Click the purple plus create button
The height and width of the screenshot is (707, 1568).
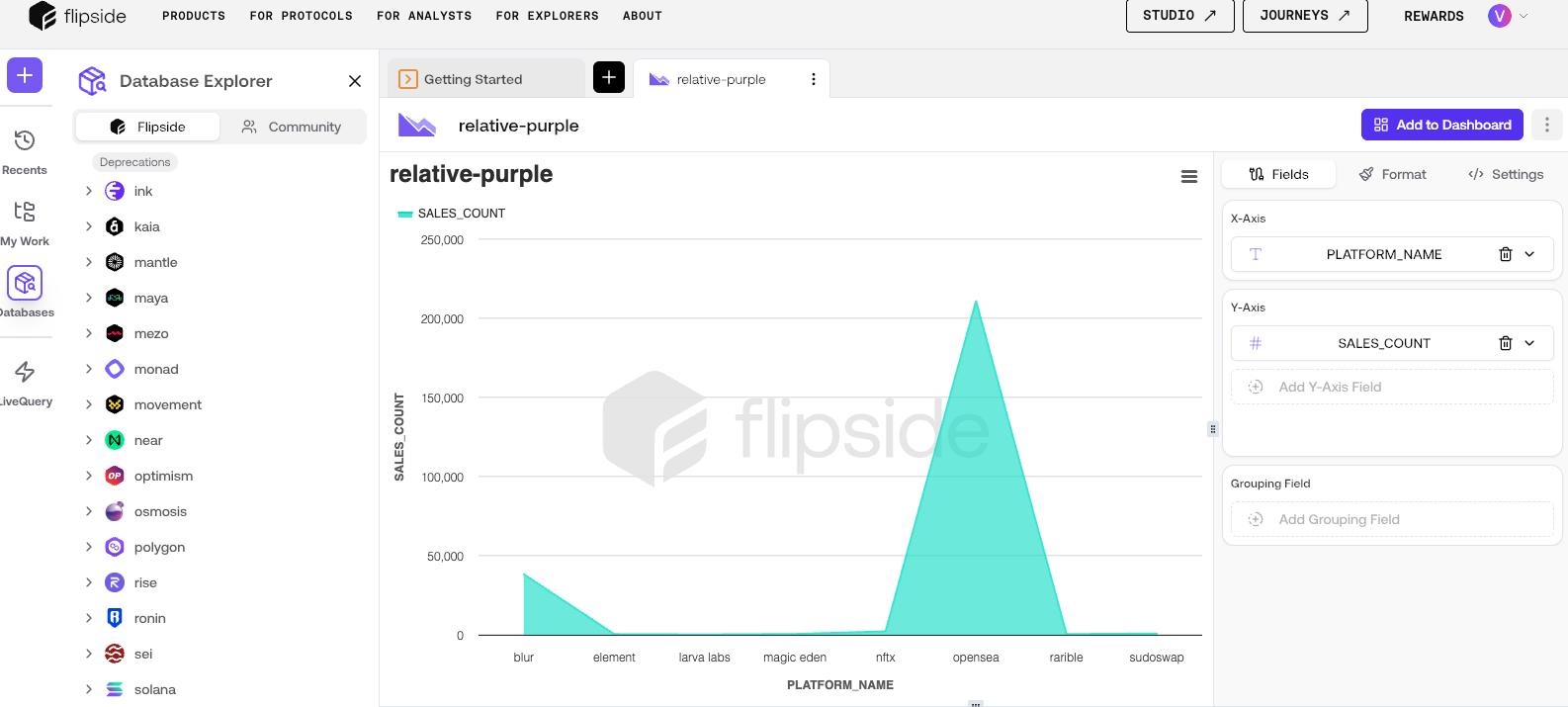(x=25, y=75)
